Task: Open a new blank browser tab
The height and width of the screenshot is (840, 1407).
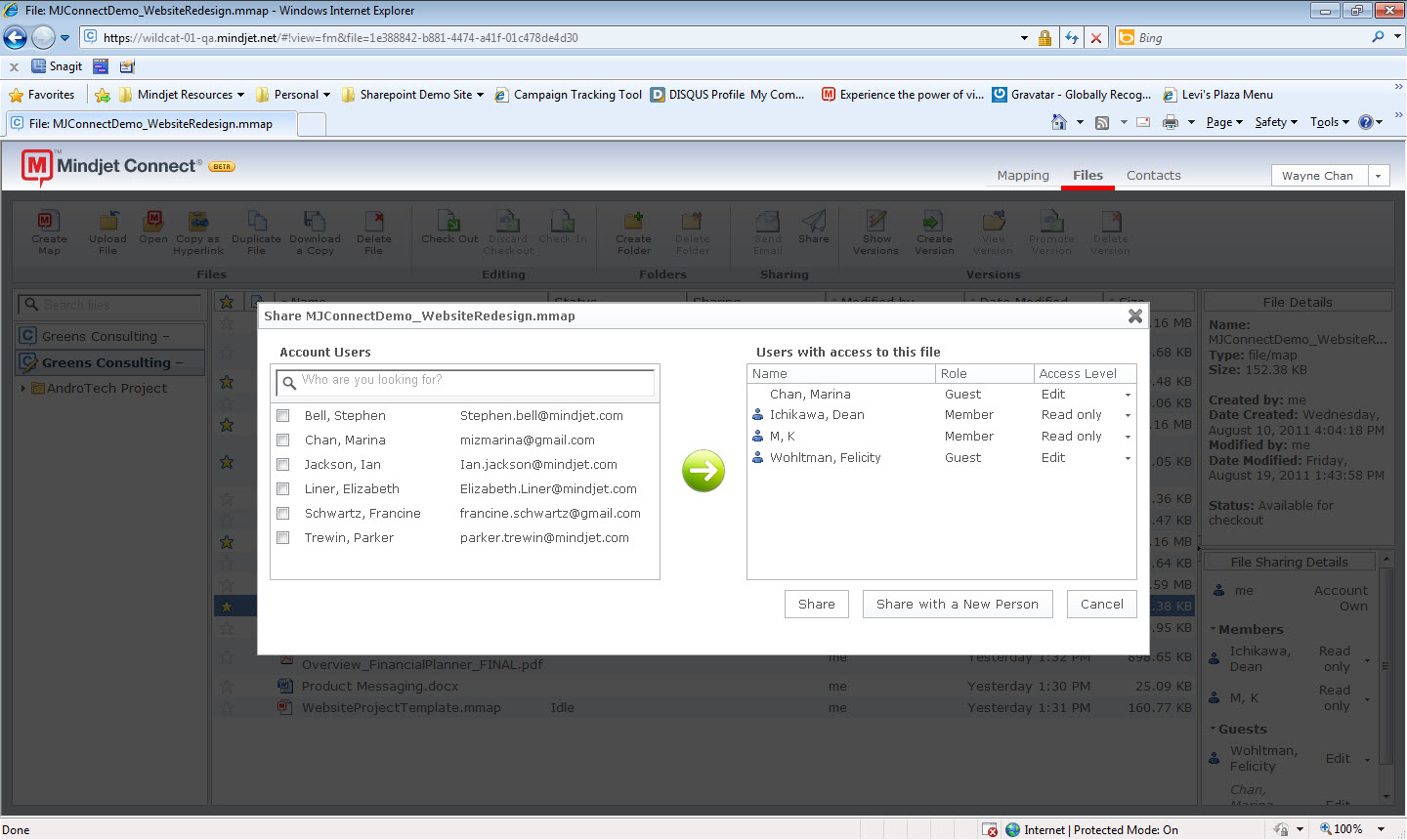Action: pos(311,124)
